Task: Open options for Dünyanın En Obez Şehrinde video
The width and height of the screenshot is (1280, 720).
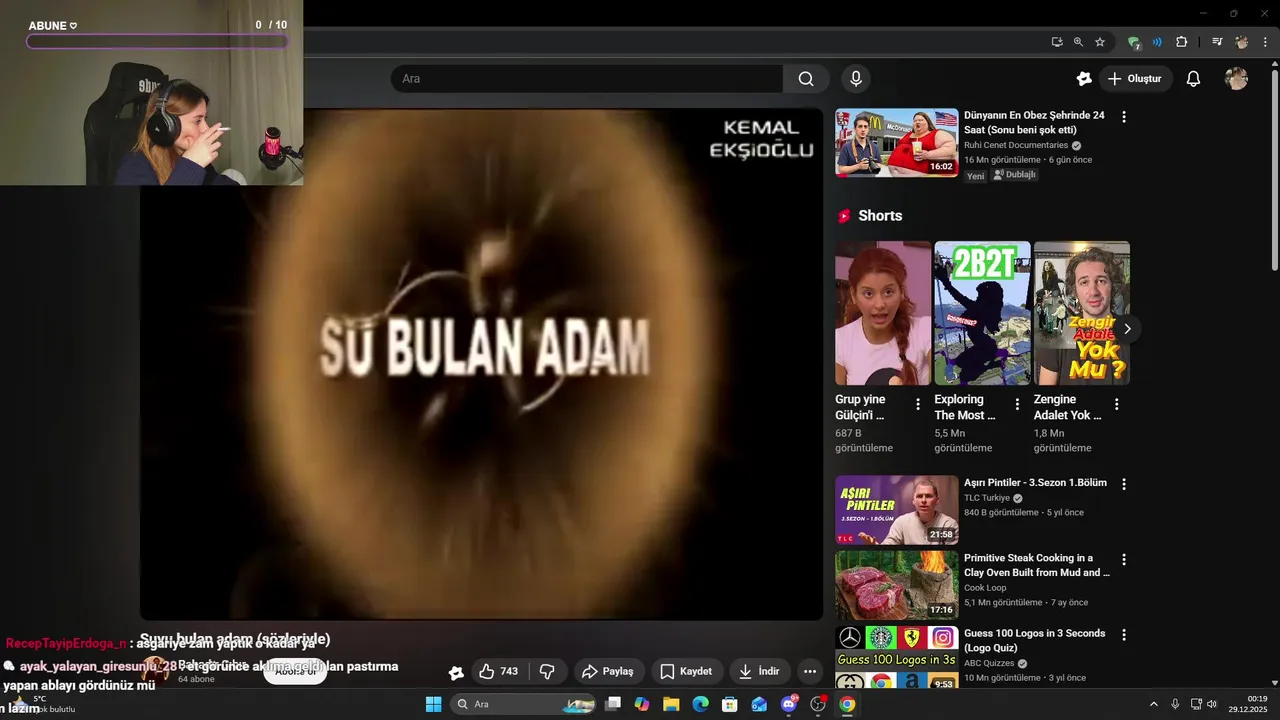Action: click(1124, 117)
